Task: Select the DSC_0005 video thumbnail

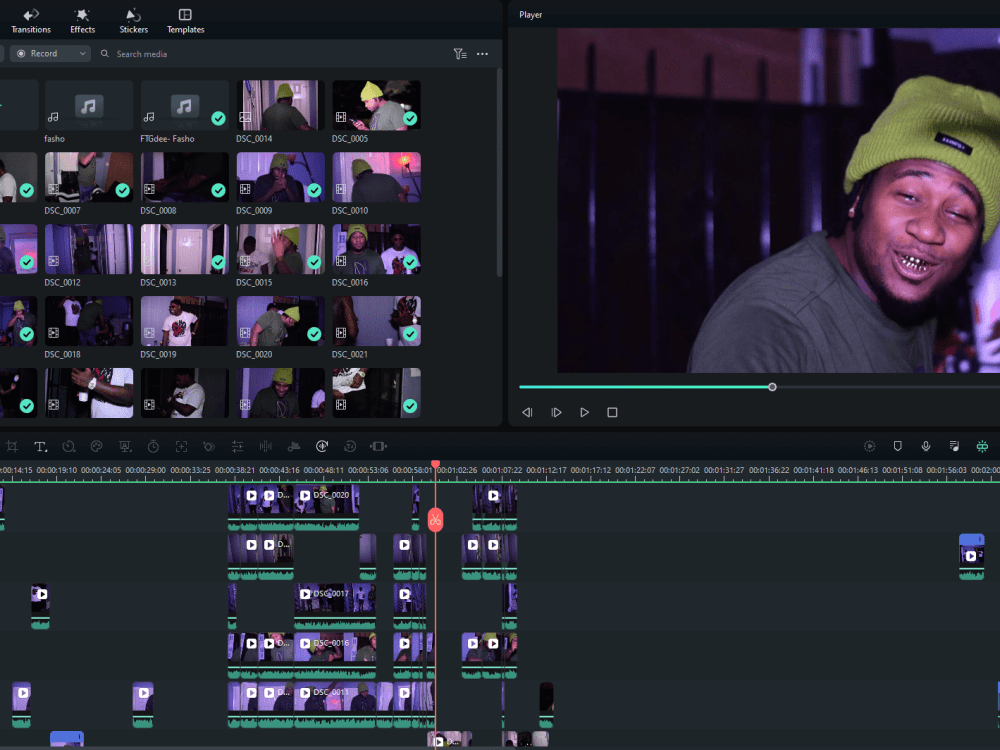Action: (x=376, y=105)
